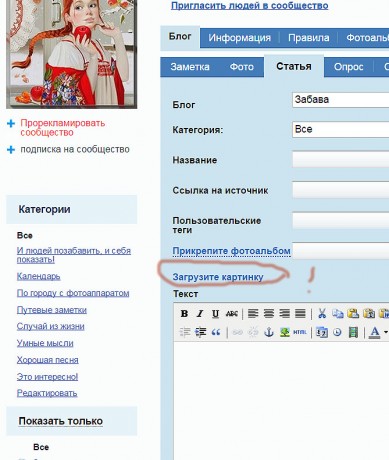
Task: Click the Пользовательские теги input field
Action: point(340,221)
